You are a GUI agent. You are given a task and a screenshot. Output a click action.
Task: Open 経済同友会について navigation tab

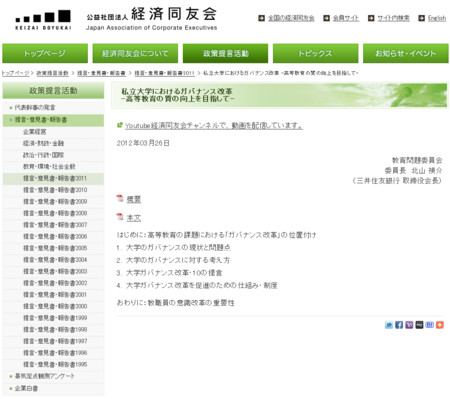tap(135, 53)
